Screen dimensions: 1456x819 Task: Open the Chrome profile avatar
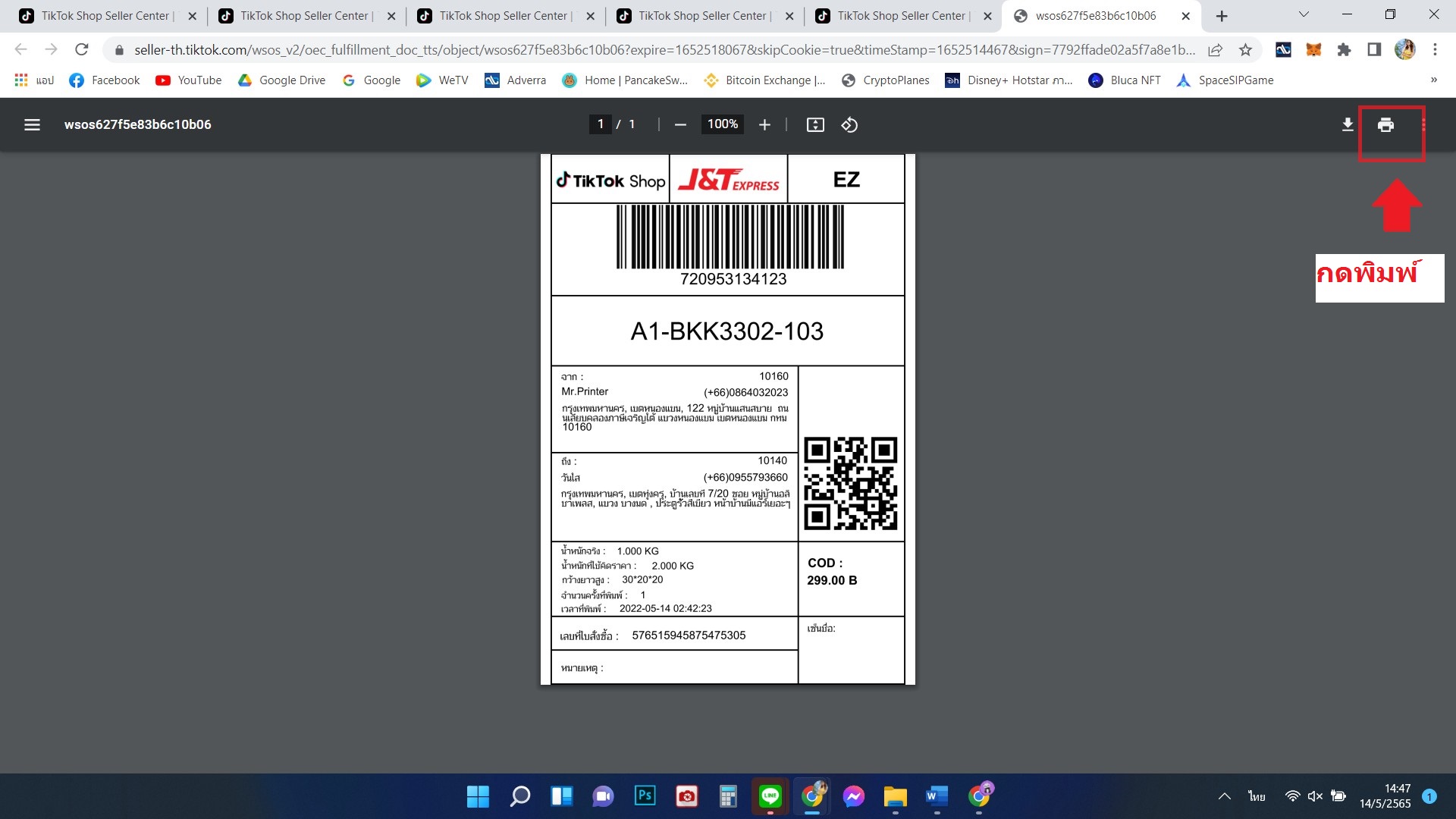pos(1404,49)
